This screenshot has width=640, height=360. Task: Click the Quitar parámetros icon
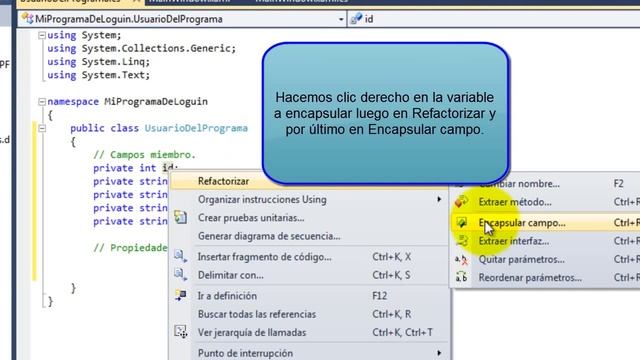click(461, 259)
